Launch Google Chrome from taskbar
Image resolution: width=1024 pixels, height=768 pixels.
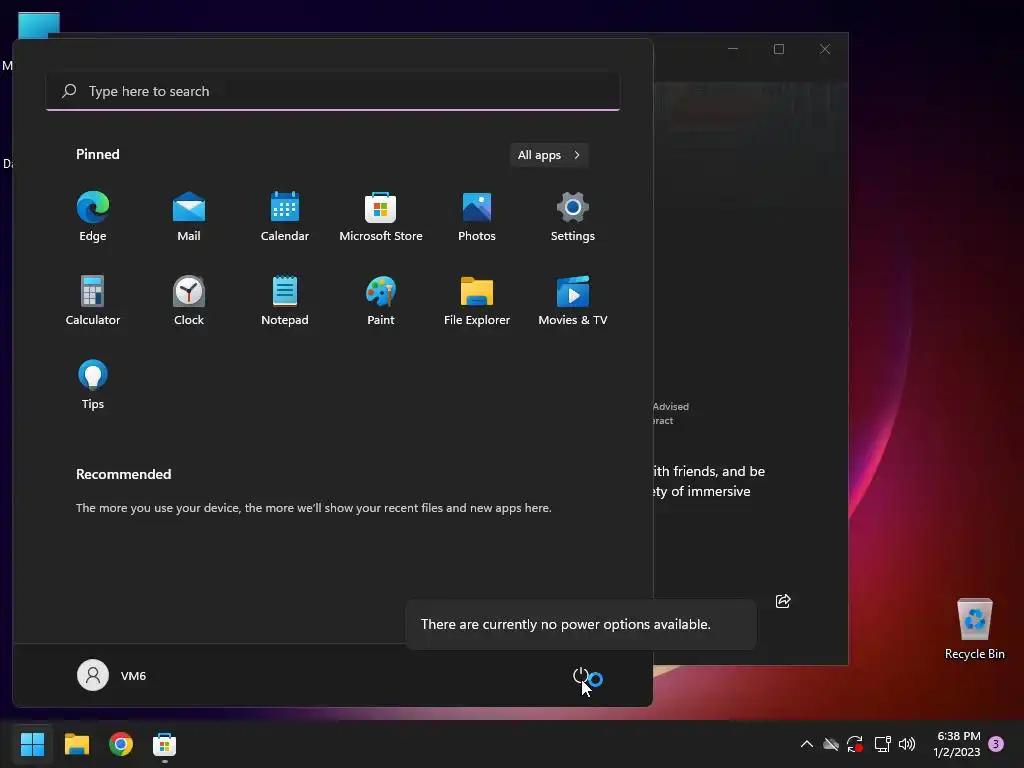121,744
